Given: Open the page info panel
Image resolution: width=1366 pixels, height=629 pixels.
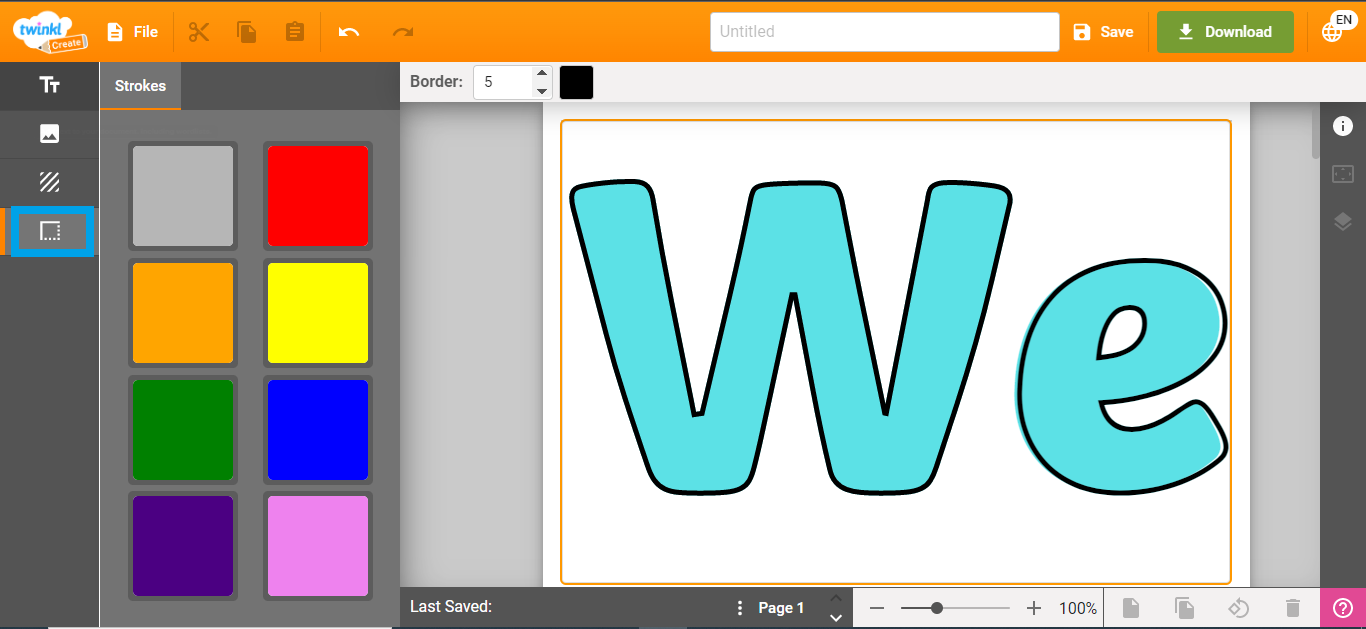Looking at the screenshot, I should (x=1342, y=126).
